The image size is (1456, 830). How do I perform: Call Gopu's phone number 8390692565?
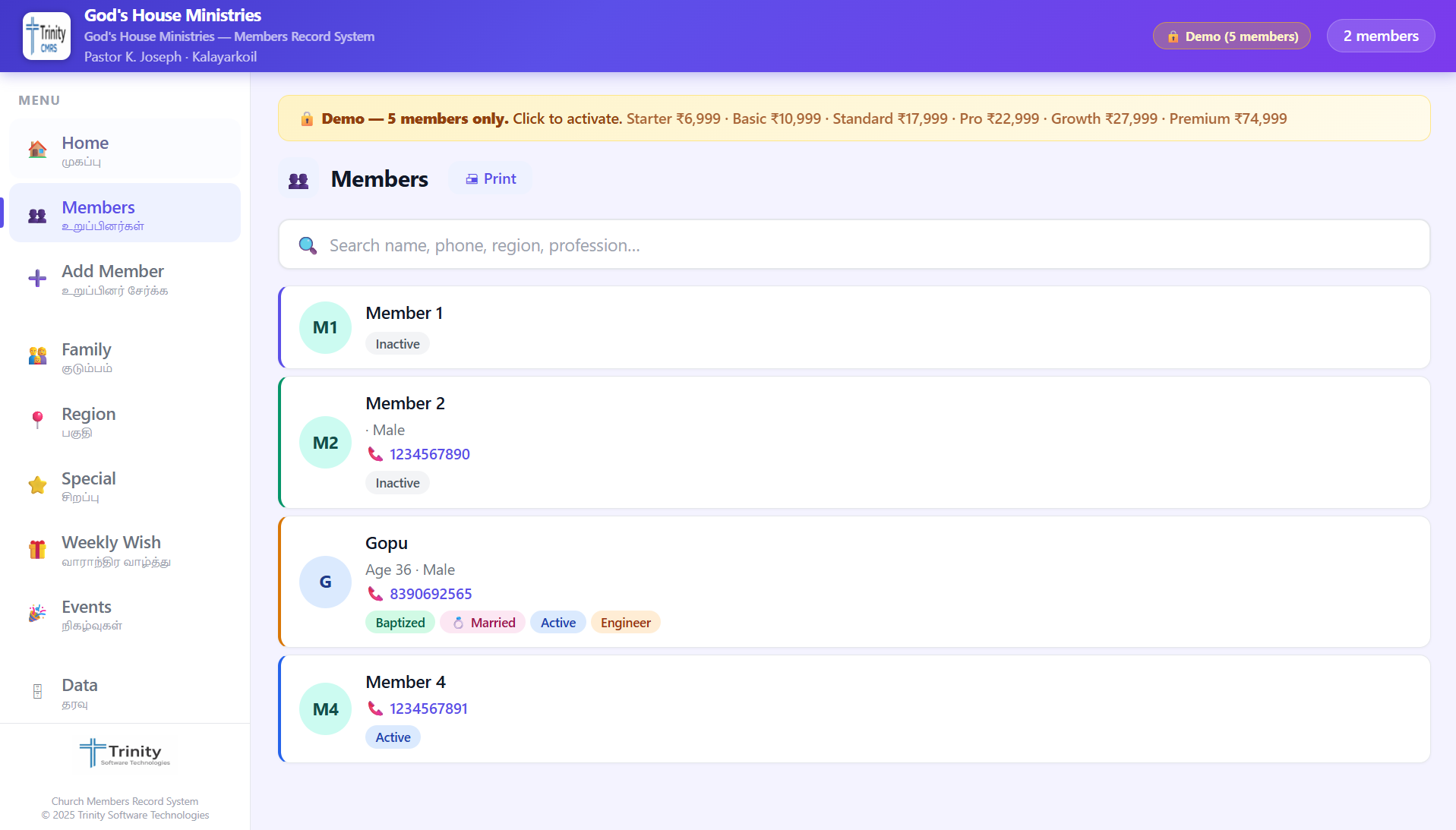[x=430, y=594]
